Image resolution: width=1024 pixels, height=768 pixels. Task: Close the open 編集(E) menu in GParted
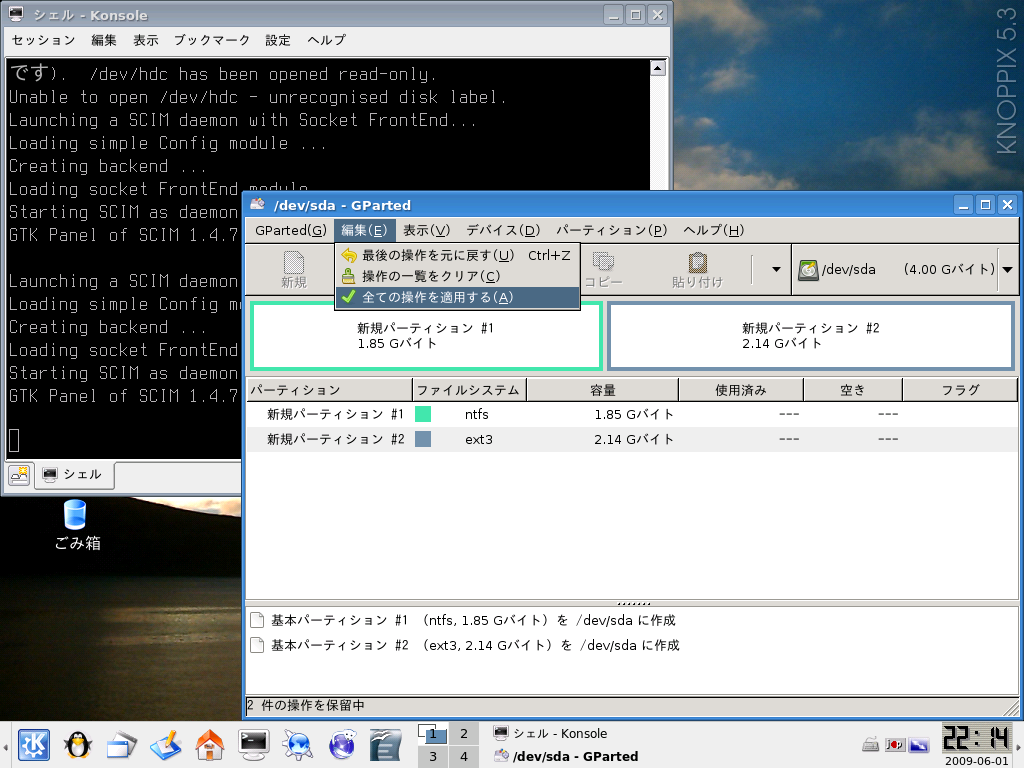tap(364, 230)
